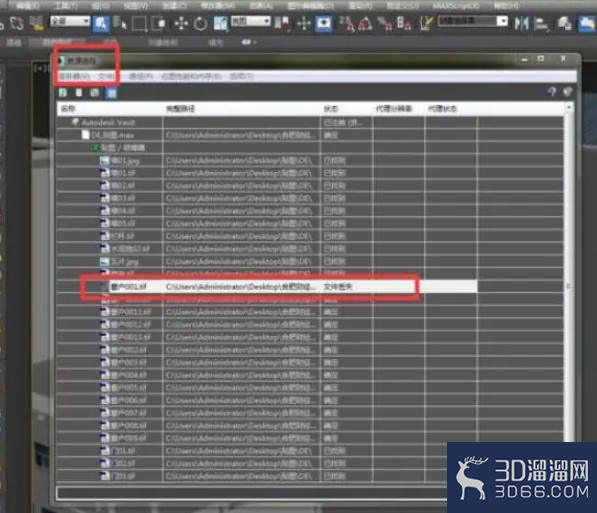
Task: Click the Vault options icon beside Help
Action: click(567, 91)
